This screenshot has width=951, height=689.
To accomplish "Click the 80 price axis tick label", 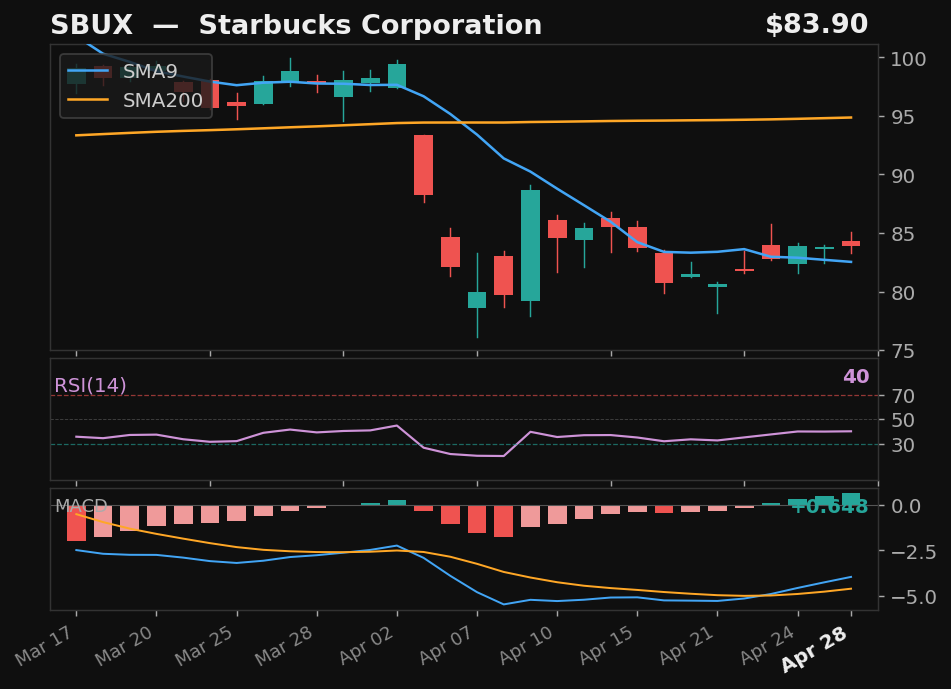I will 902,293.
